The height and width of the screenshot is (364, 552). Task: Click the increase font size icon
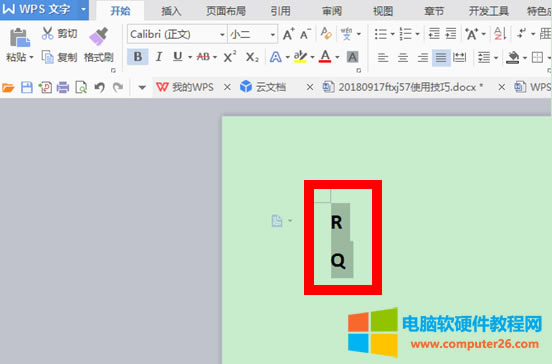pyautogui.click(x=289, y=34)
